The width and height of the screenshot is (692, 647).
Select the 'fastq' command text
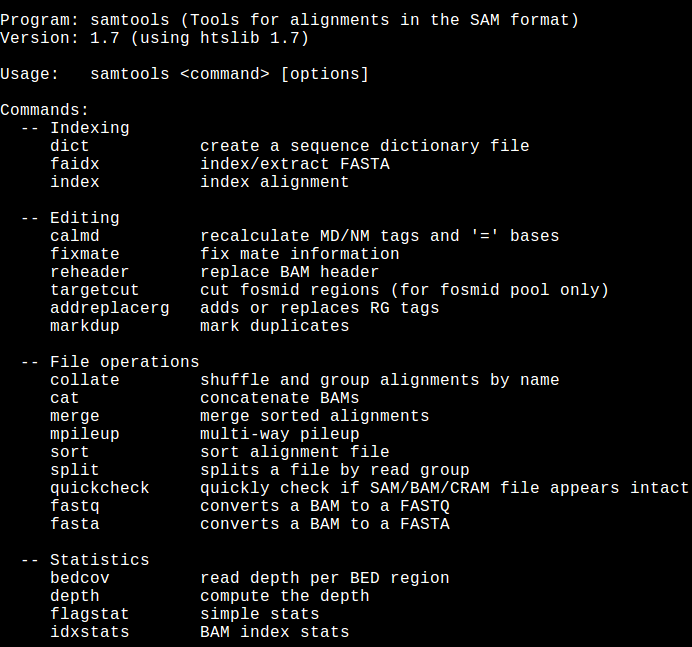click(75, 506)
